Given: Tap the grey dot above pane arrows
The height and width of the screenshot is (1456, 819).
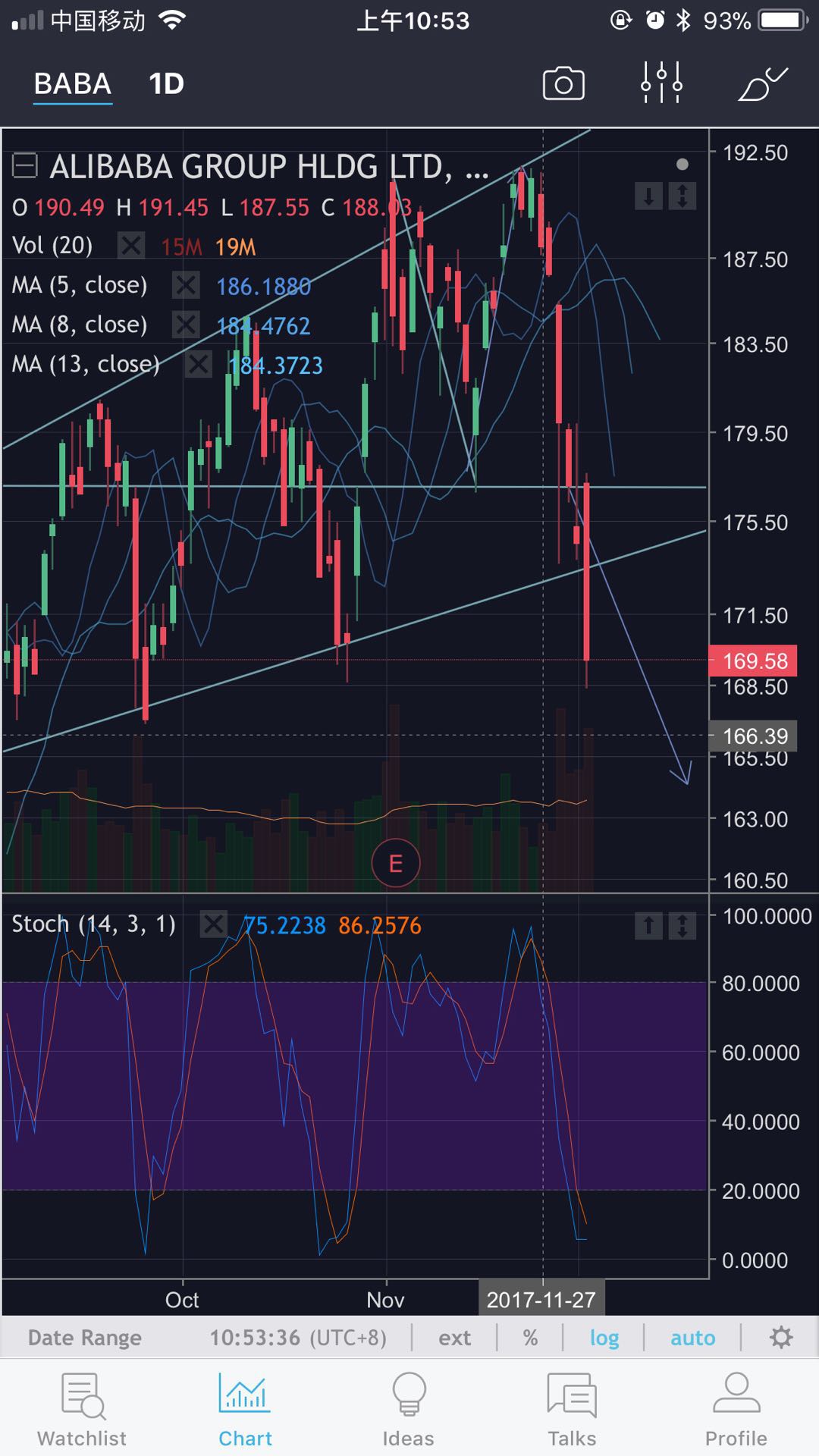Looking at the screenshot, I should [682, 164].
